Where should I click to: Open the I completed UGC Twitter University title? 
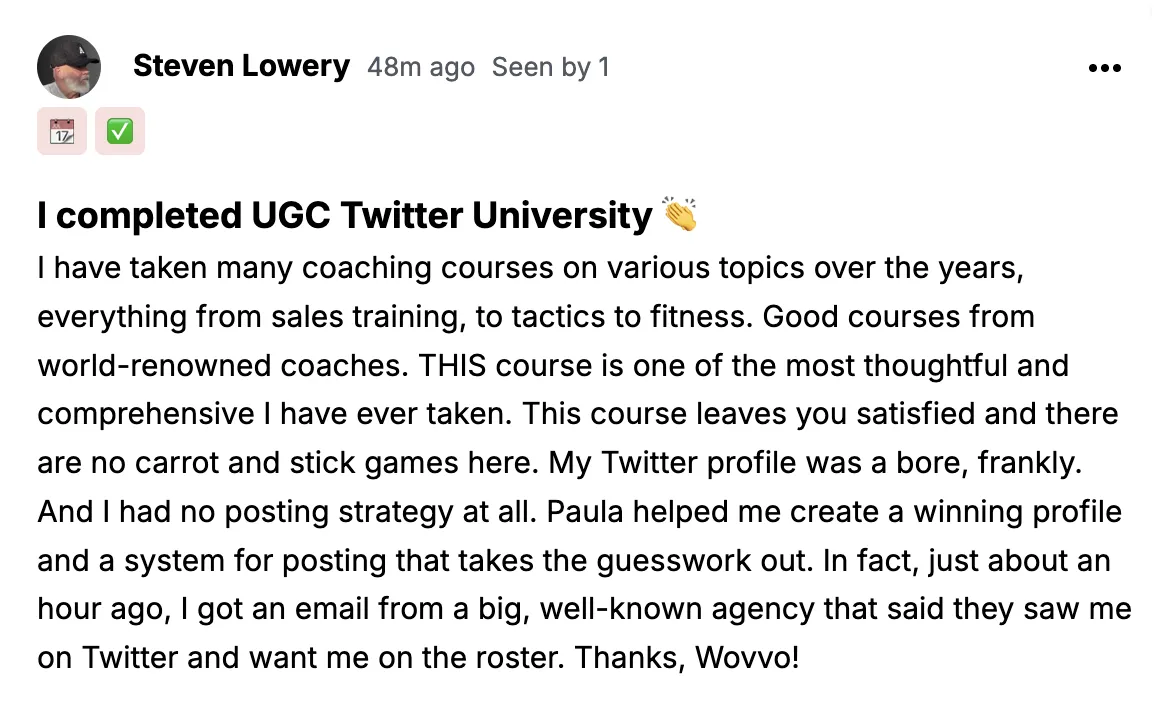tap(344, 216)
